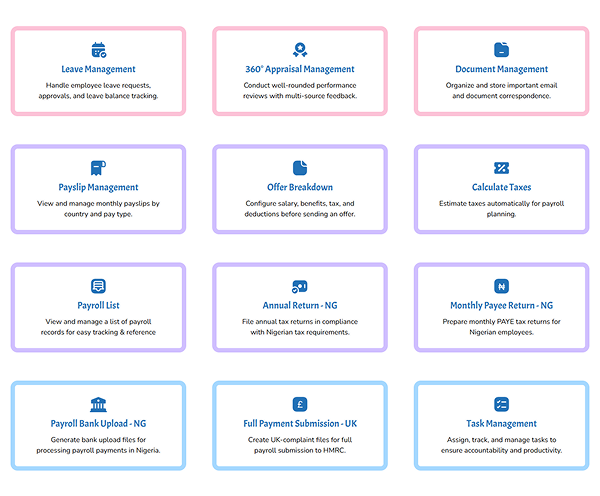Click text 'payroll submission to HMRC.'
This screenshot has height=496, width=600.
coord(300,450)
